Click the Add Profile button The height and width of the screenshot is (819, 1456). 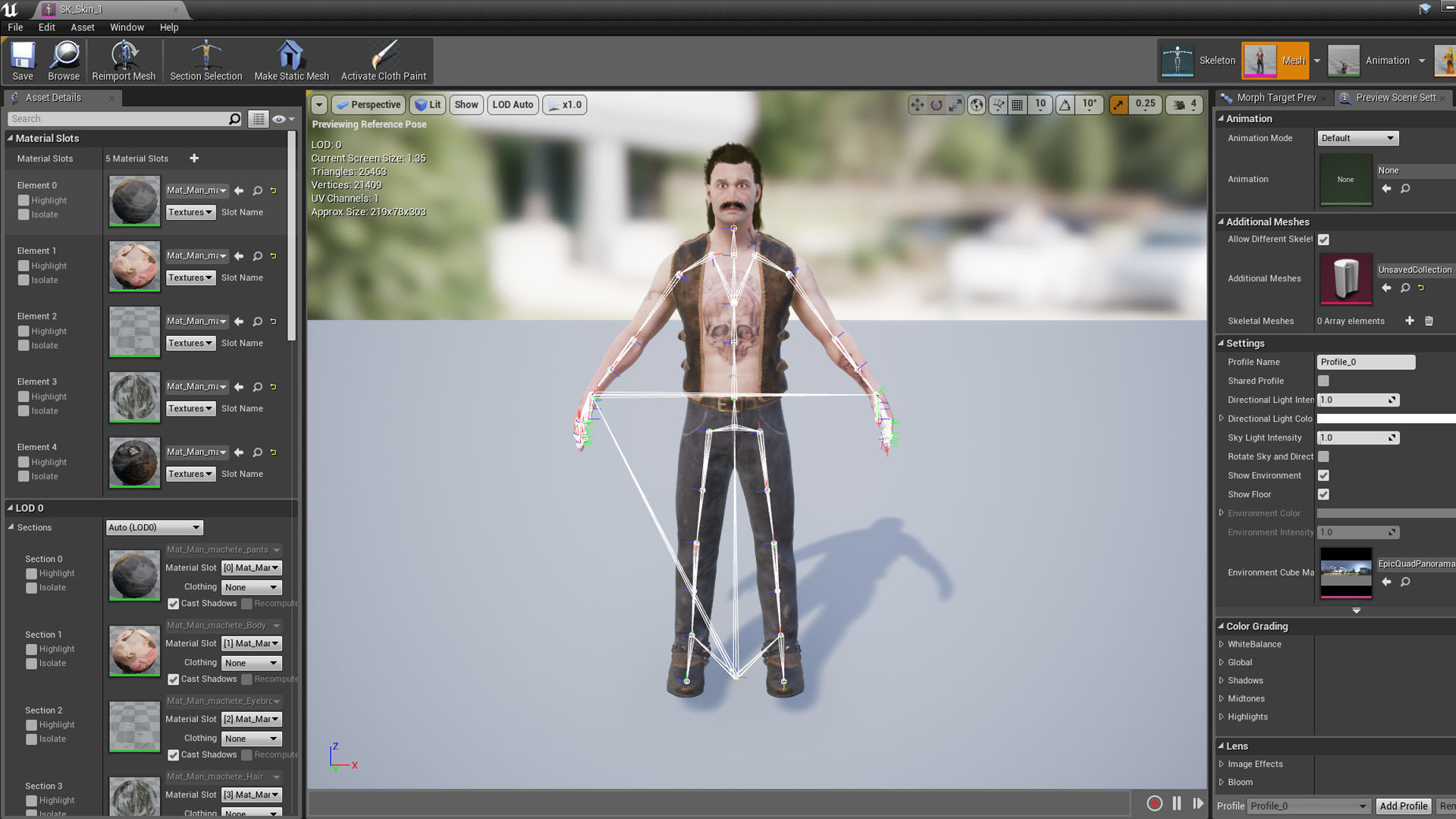point(1403,806)
